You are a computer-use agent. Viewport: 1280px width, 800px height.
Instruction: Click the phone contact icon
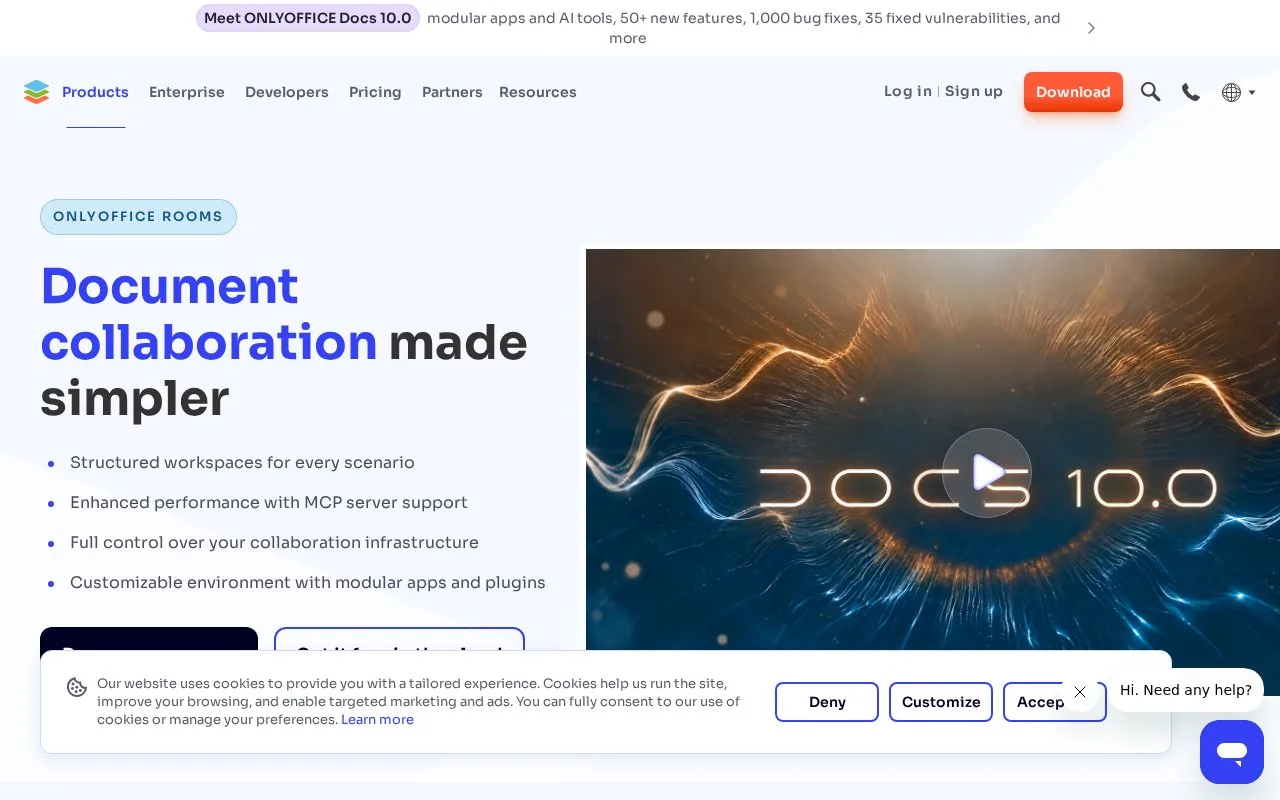coord(1191,92)
